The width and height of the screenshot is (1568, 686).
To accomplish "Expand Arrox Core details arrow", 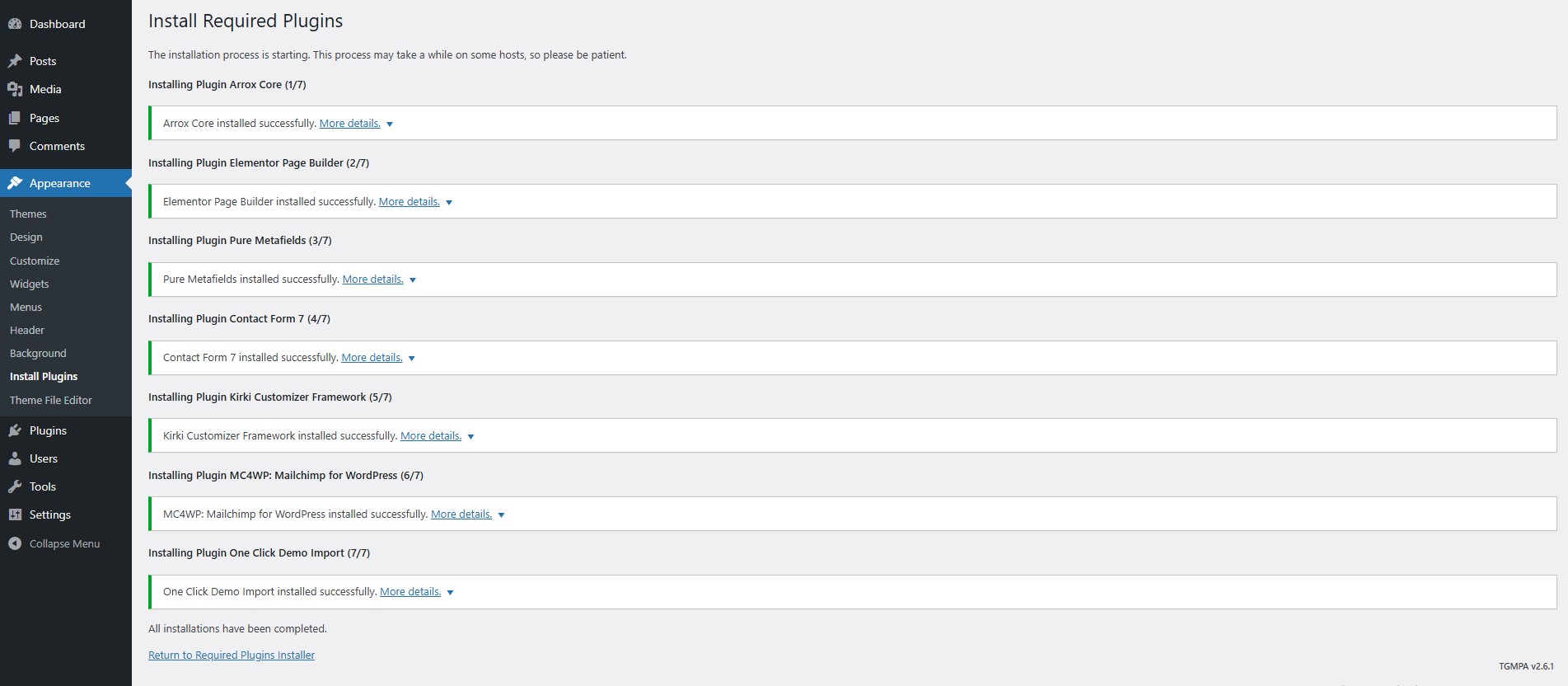I will pyautogui.click(x=390, y=125).
